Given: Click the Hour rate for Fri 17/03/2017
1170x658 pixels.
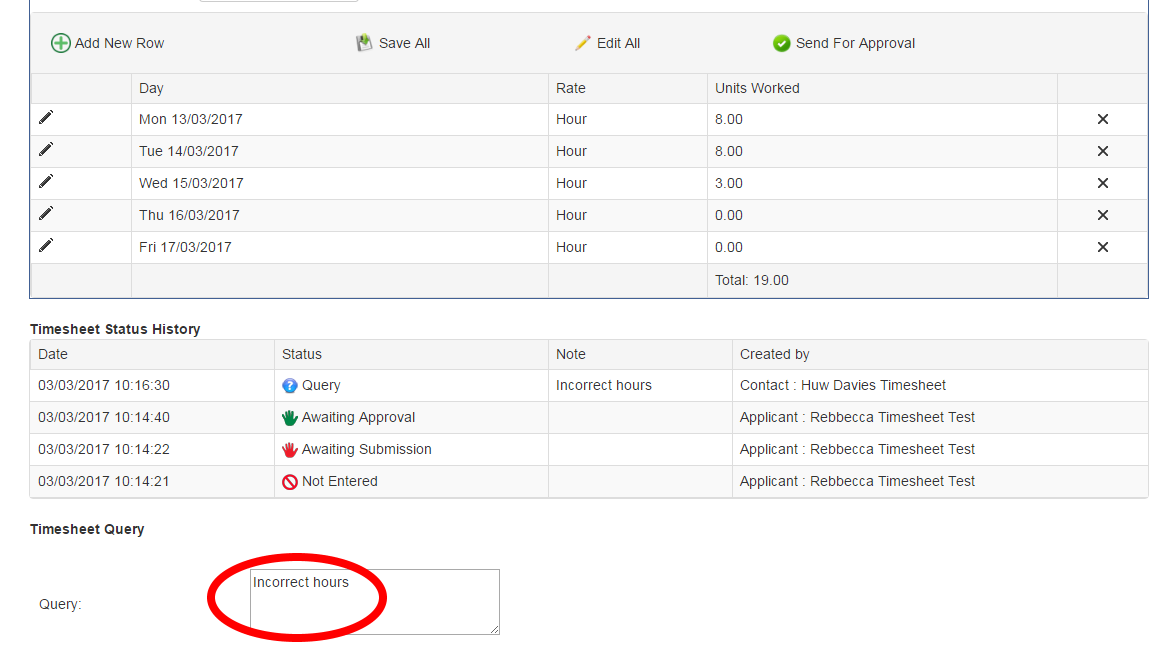Looking at the screenshot, I should point(572,248).
